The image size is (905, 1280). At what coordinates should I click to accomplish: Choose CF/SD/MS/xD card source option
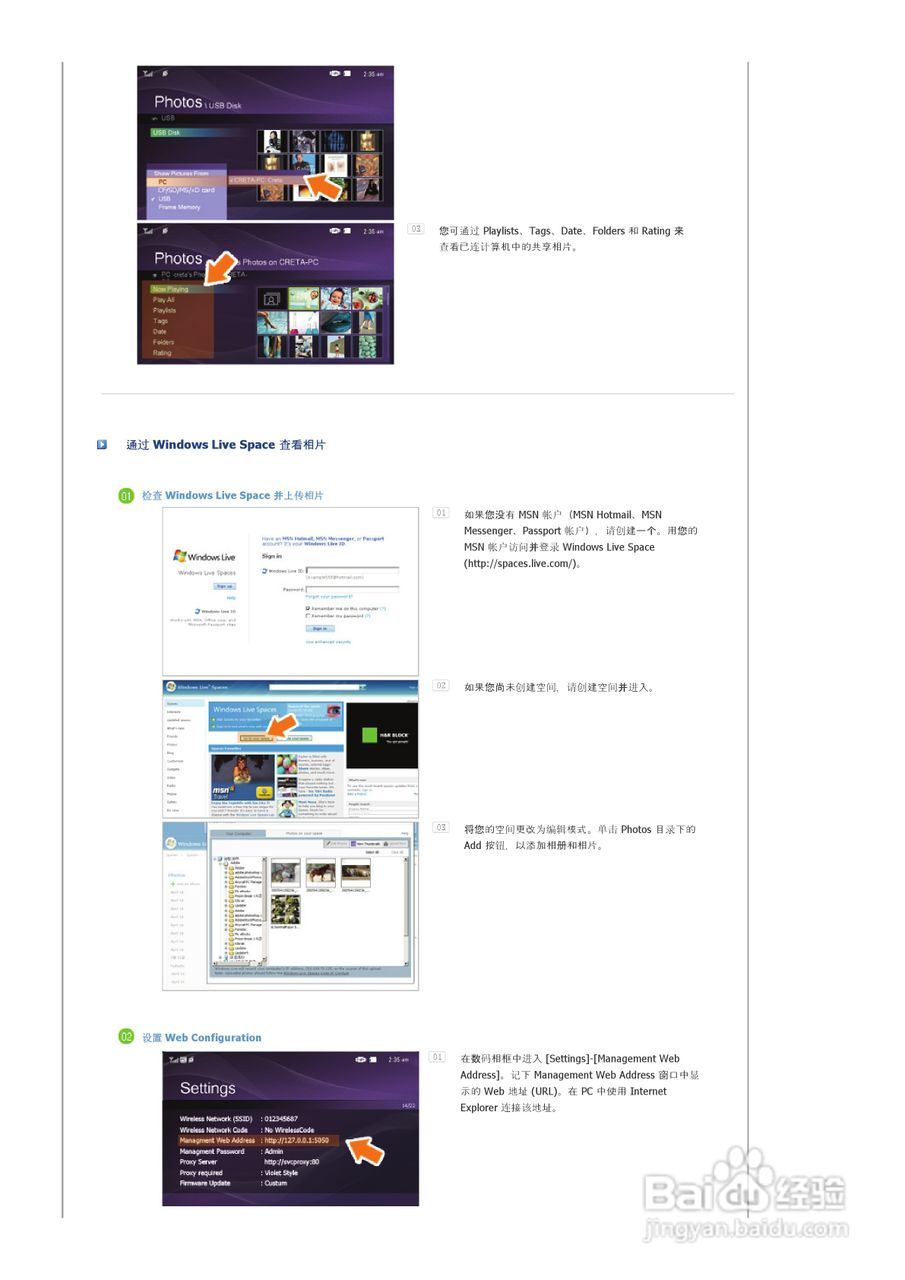tap(186, 190)
